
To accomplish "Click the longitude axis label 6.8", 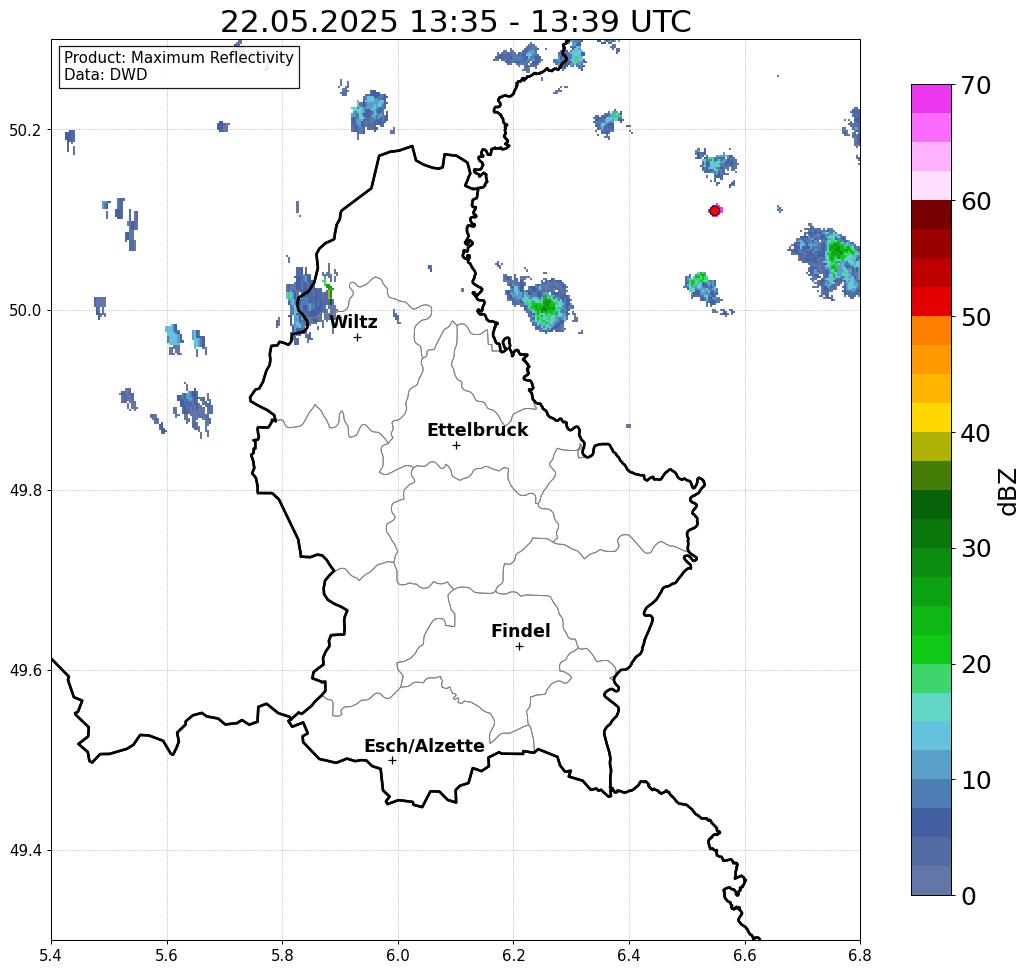I will coord(860,955).
